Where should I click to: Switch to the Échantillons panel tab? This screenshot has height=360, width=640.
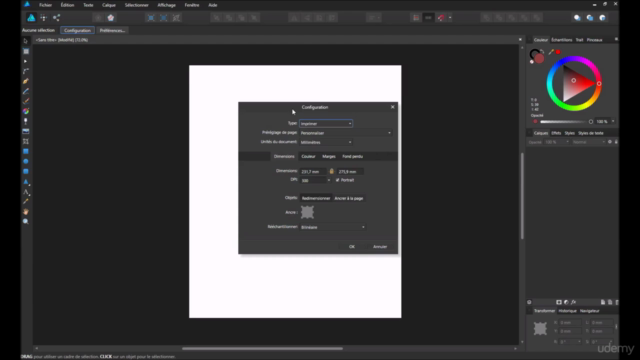tap(562, 40)
